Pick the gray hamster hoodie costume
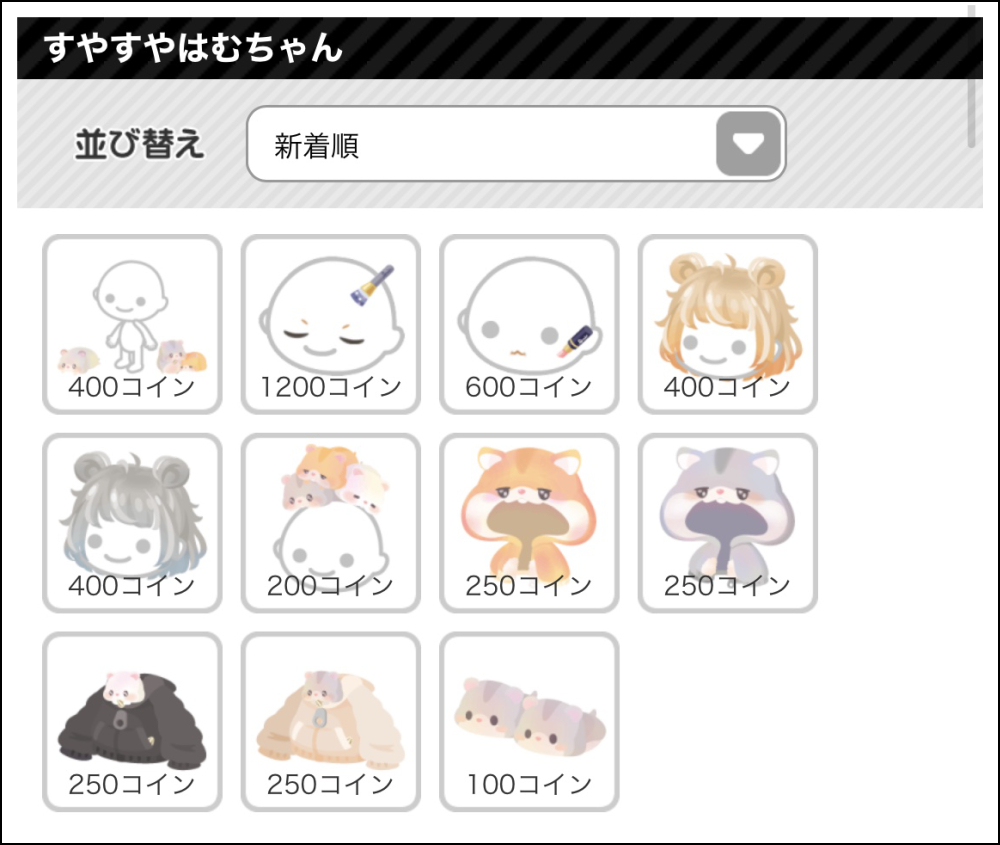Viewport: 1000px width, 845px height. point(728,523)
